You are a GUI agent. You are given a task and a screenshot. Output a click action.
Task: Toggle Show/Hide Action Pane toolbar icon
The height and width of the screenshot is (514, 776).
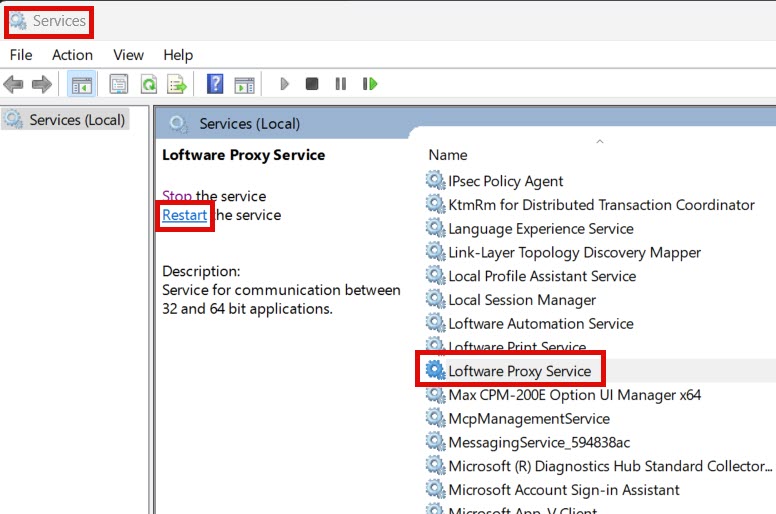pyautogui.click(x=244, y=85)
